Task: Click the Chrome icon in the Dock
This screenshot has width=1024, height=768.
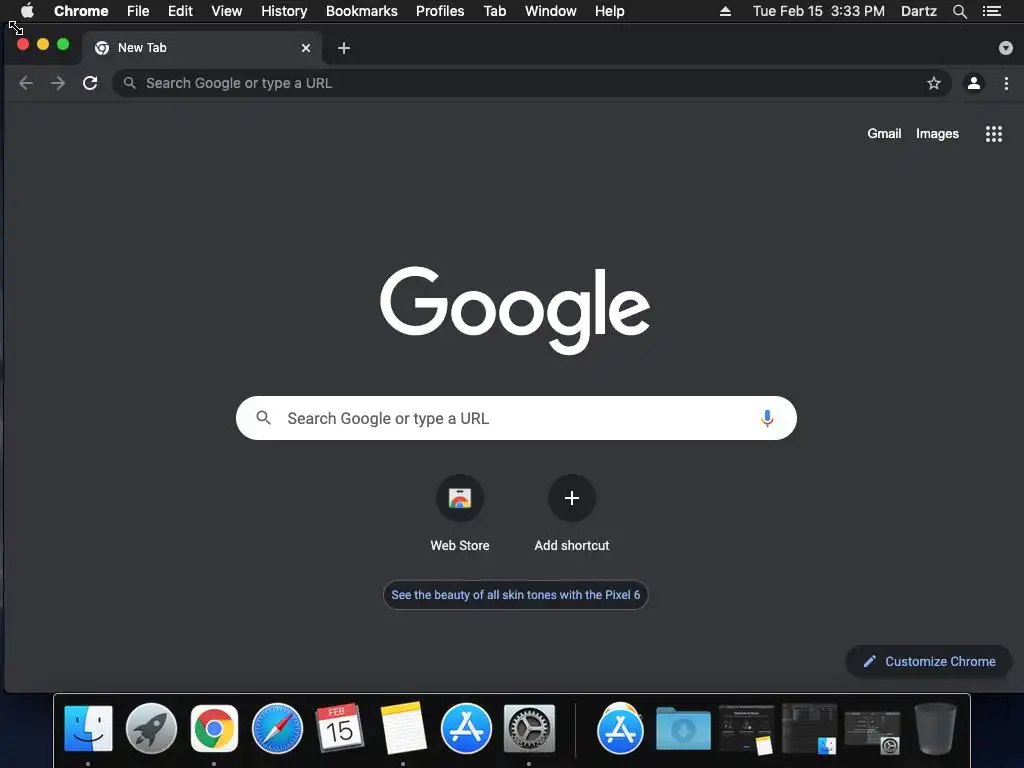Action: point(214,728)
